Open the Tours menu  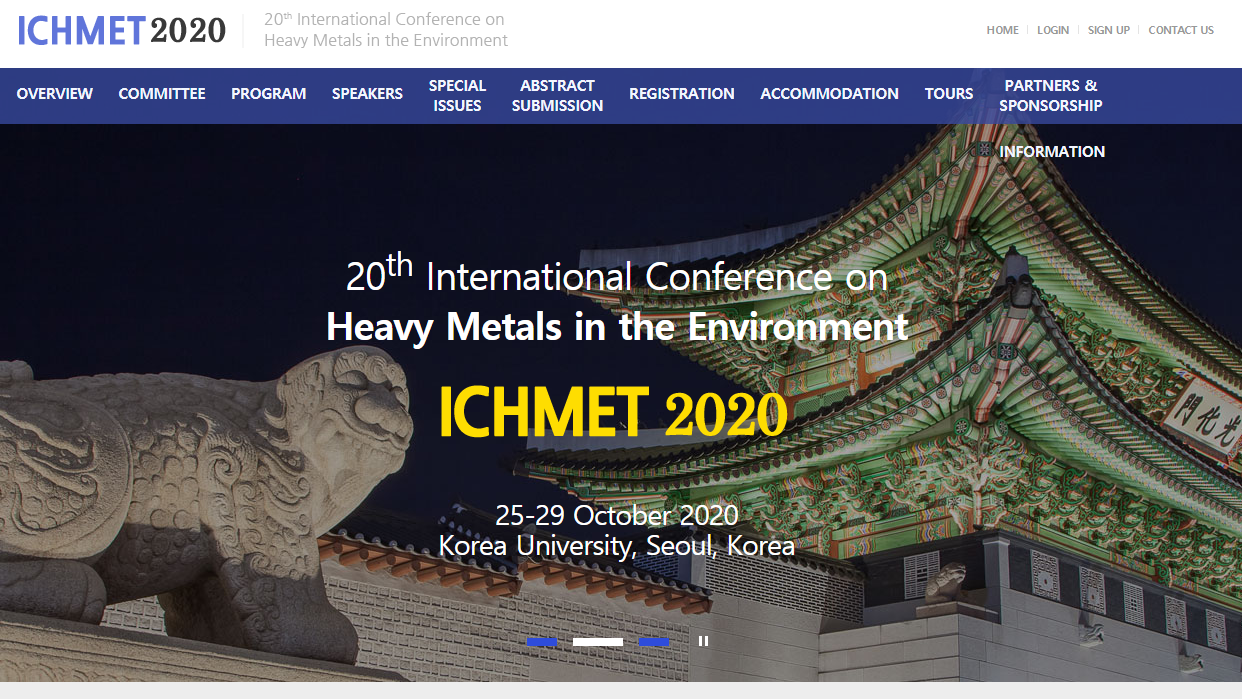click(x=949, y=94)
